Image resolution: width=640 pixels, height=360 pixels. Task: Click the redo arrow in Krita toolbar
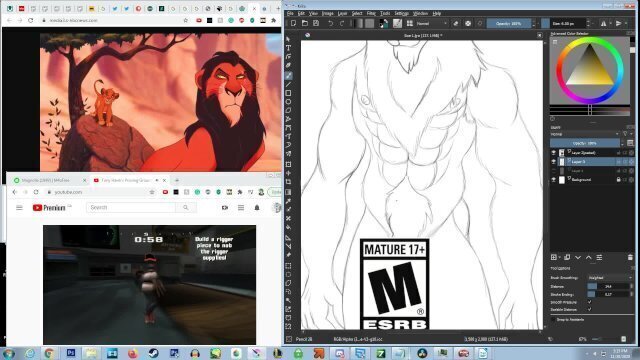point(342,24)
